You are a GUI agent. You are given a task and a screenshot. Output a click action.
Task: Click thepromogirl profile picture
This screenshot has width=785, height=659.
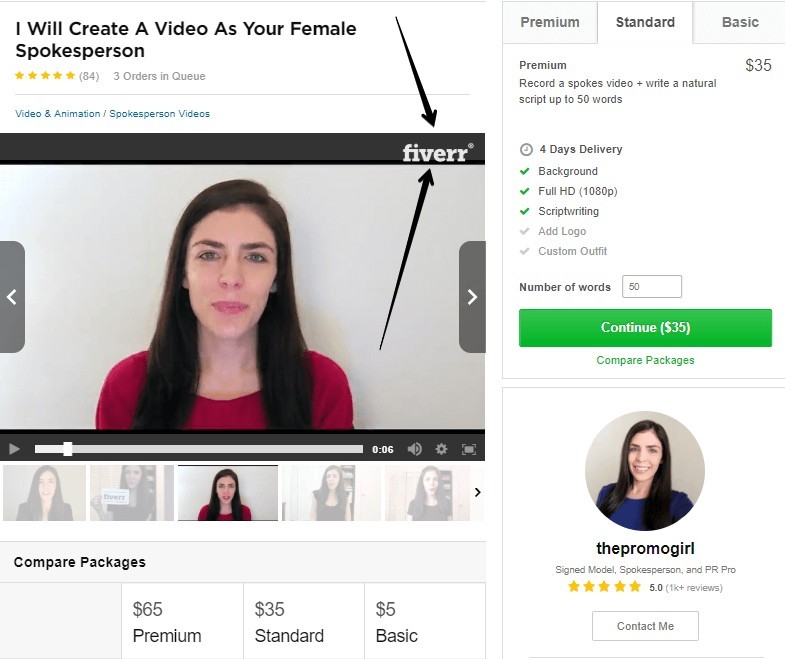645,471
